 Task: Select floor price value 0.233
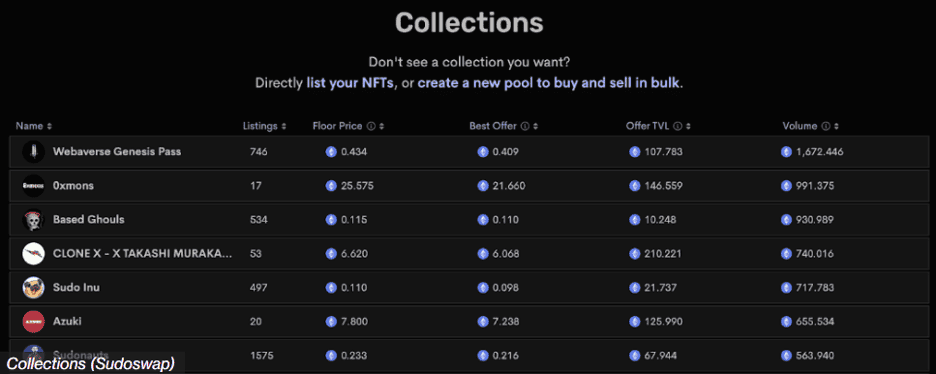click(354, 356)
